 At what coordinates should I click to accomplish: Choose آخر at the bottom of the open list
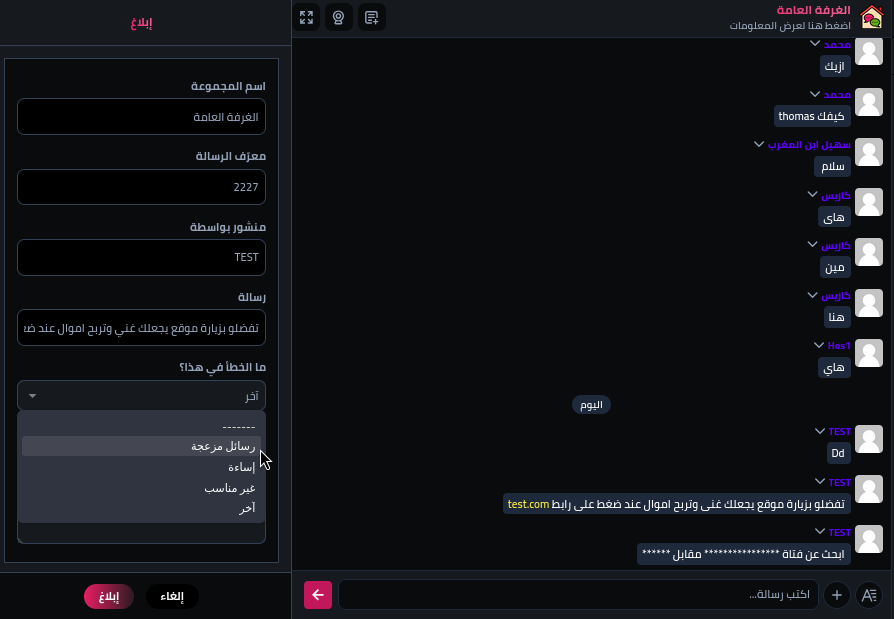141,508
